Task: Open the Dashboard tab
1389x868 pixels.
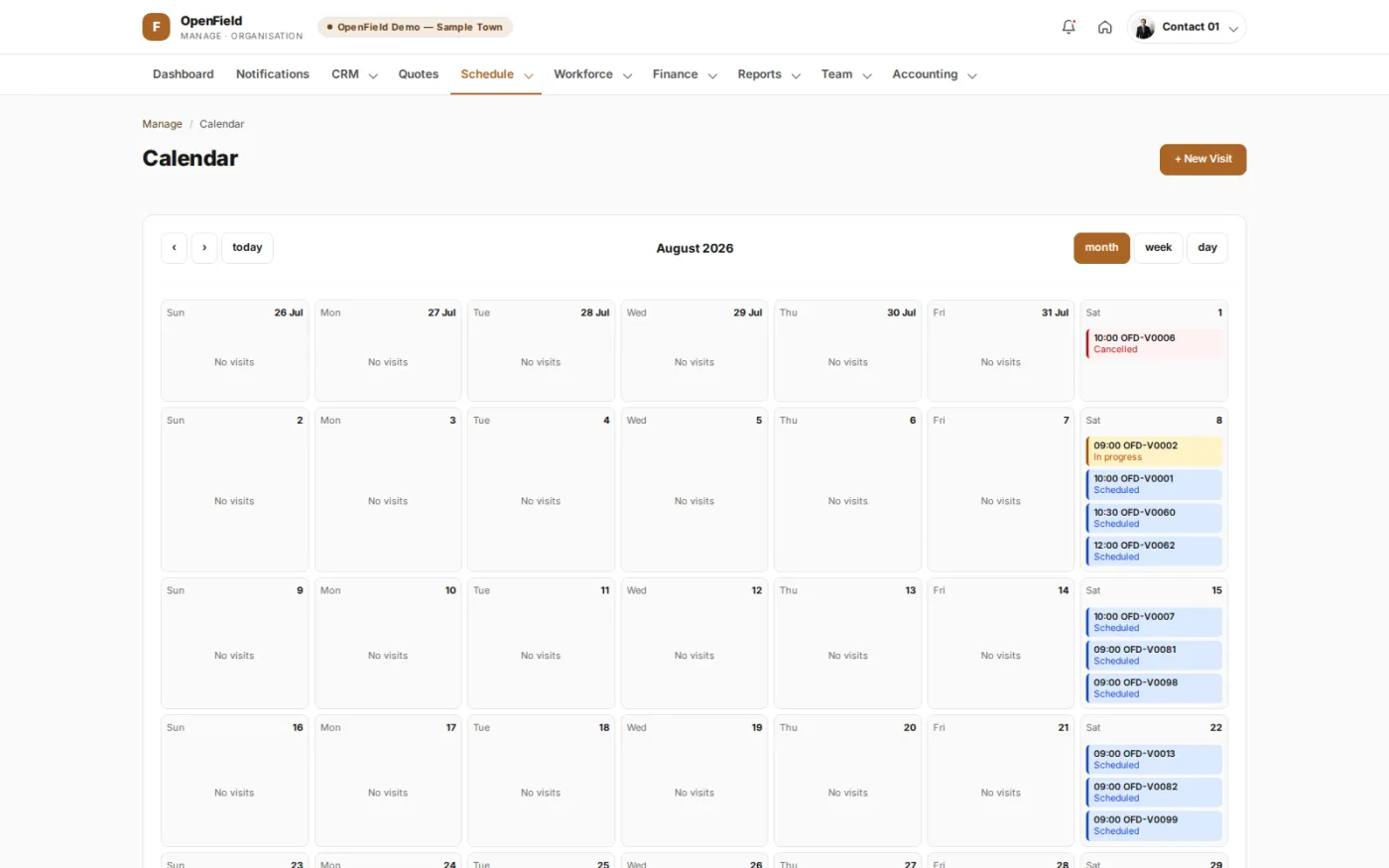Action: [184, 74]
